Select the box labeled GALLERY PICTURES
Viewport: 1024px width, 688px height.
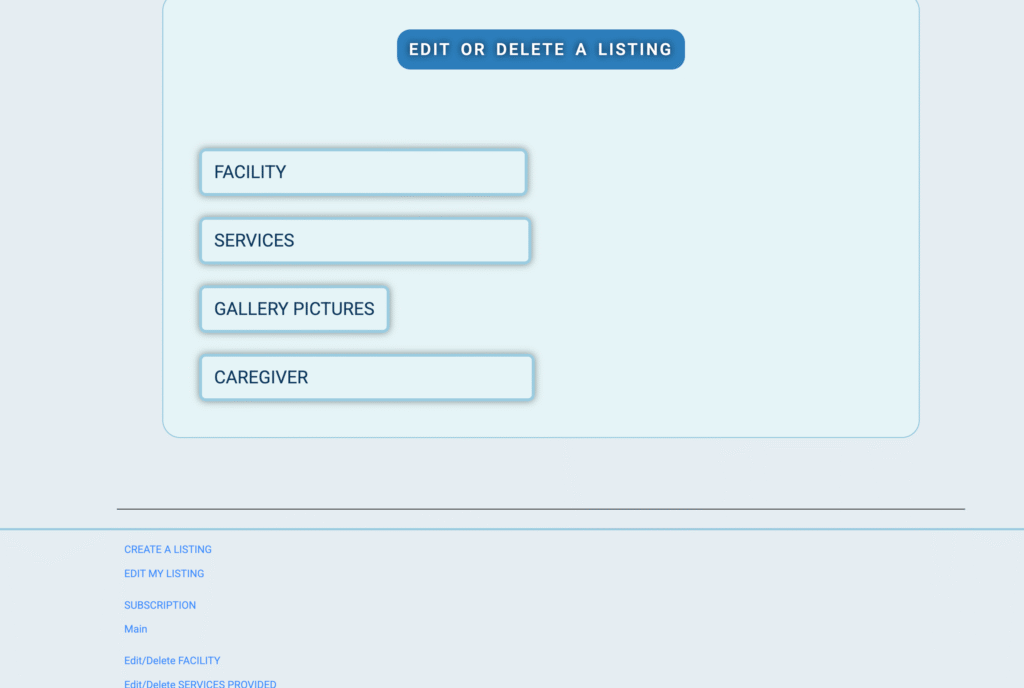point(294,309)
